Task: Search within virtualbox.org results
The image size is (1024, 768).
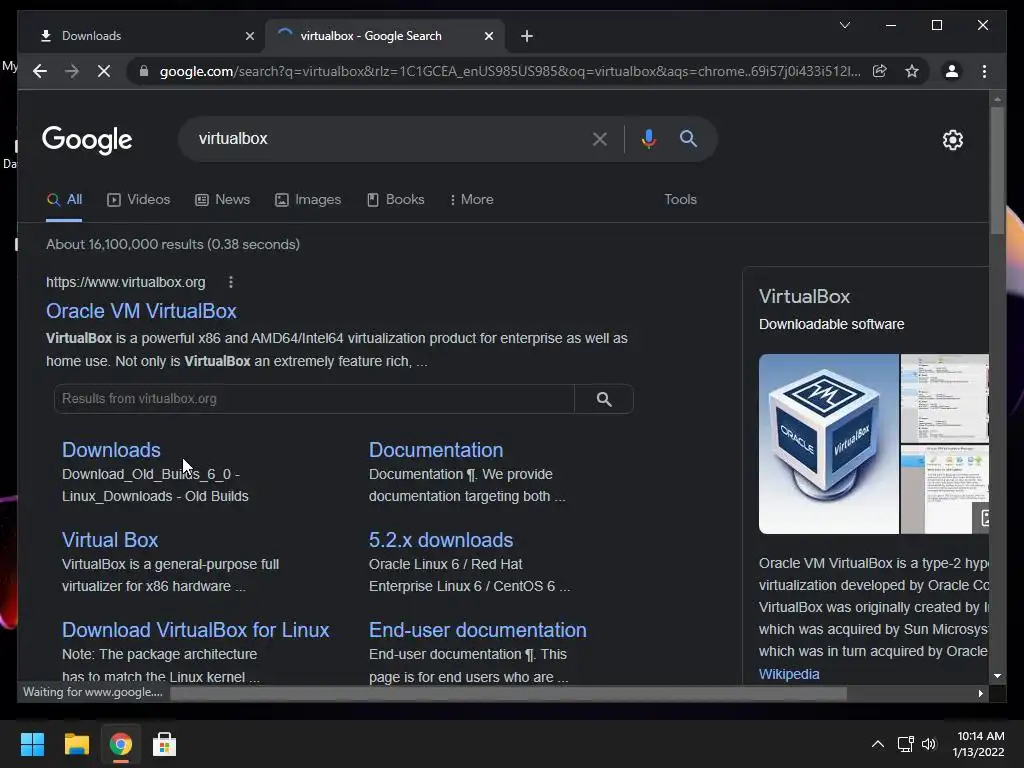Action: point(604,399)
